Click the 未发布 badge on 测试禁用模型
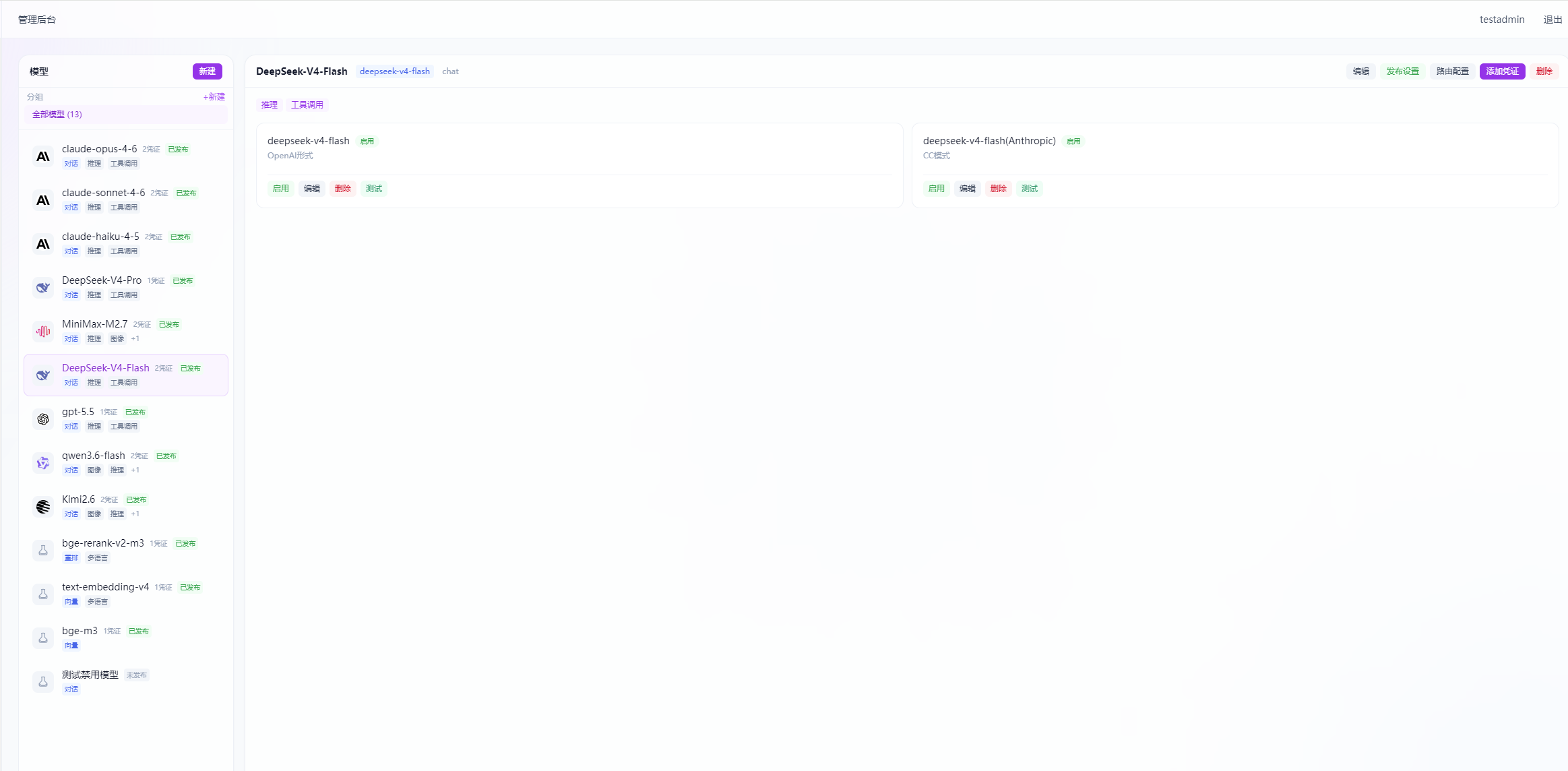The height and width of the screenshot is (771, 1568). [137, 675]
